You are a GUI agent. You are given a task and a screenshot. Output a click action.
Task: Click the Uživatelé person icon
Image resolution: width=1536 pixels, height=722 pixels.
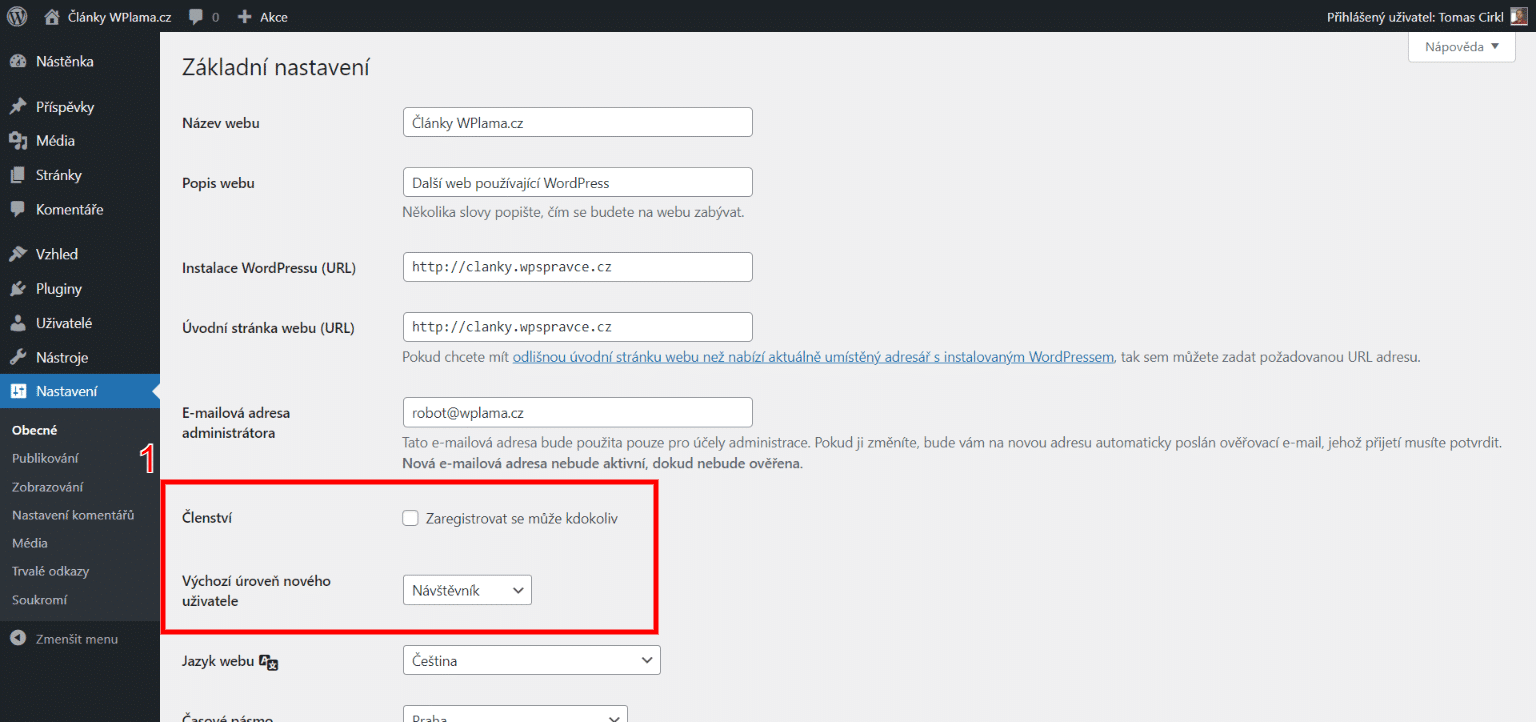click(18, 323)
